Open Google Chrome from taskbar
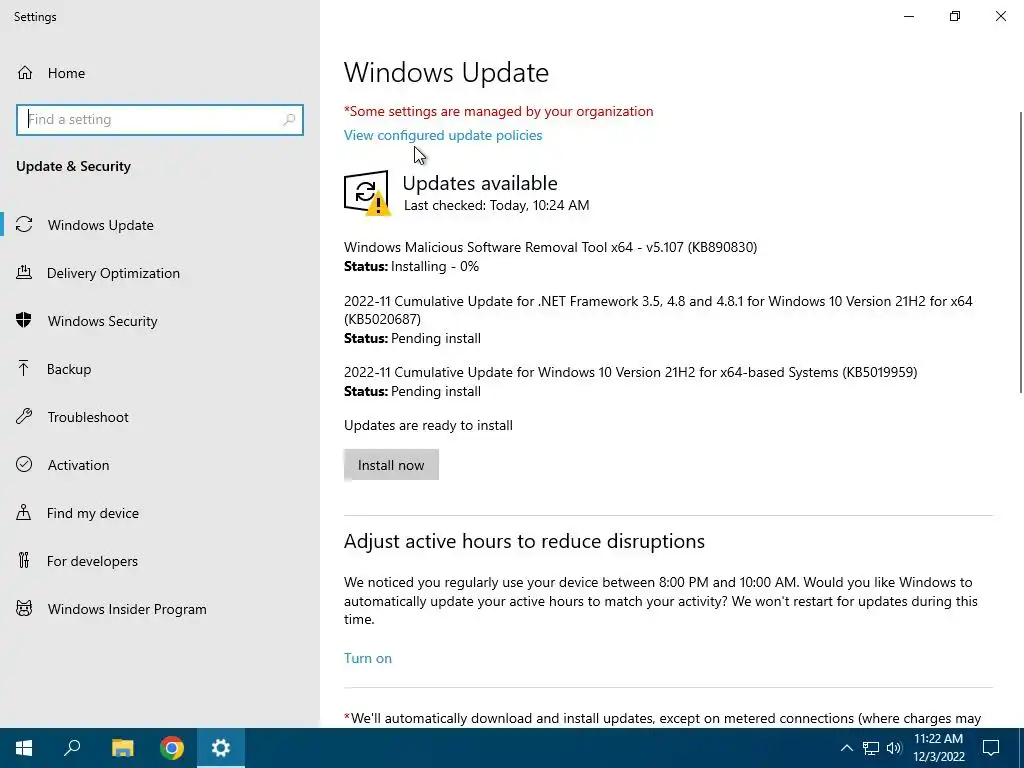The image size is (1024, 768). [x=172, y=748]
